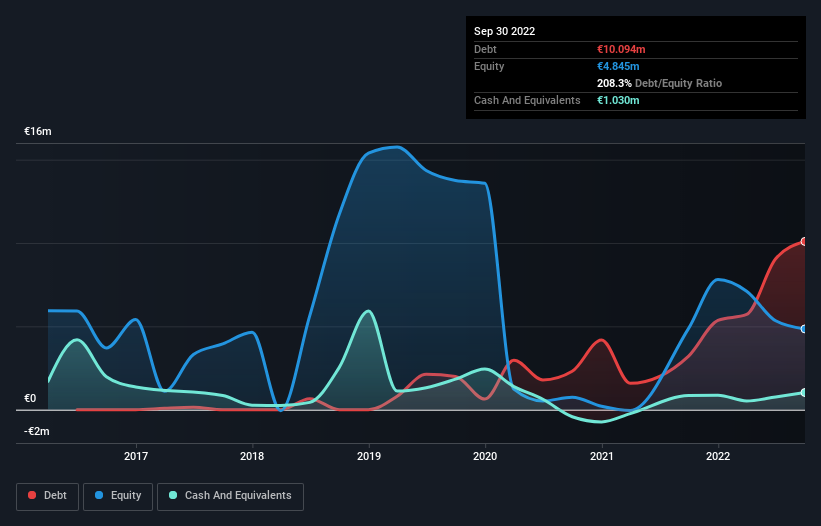This screenshot has height=526, width=821.
Task: Click the 2021 x-axis label
Action: [x=602, y=456]
